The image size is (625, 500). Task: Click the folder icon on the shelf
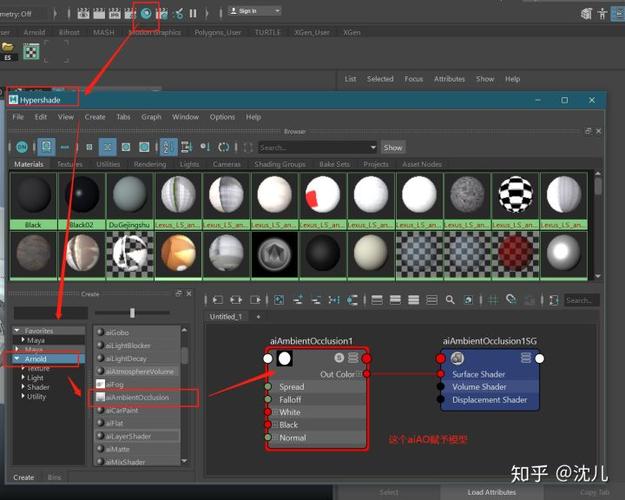tap(8, 47)
